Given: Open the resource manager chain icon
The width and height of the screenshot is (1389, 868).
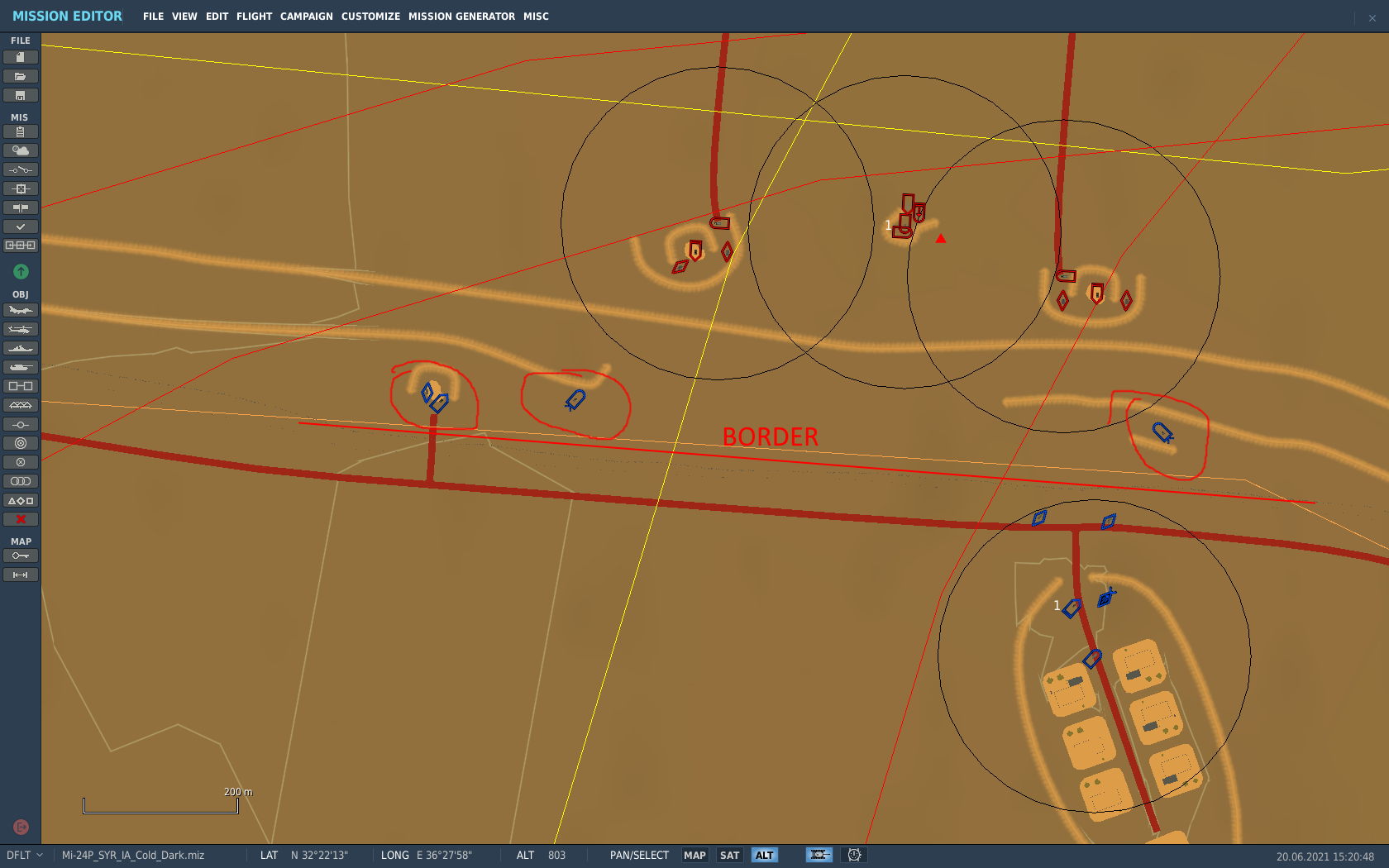Looking at the screenshot, I should [x=21, y=246].
